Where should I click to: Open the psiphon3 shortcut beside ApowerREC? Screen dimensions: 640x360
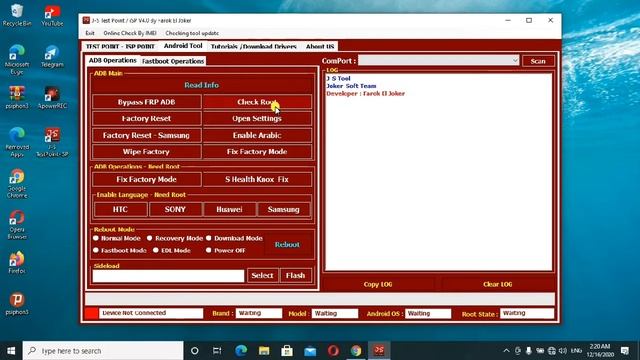17,97
